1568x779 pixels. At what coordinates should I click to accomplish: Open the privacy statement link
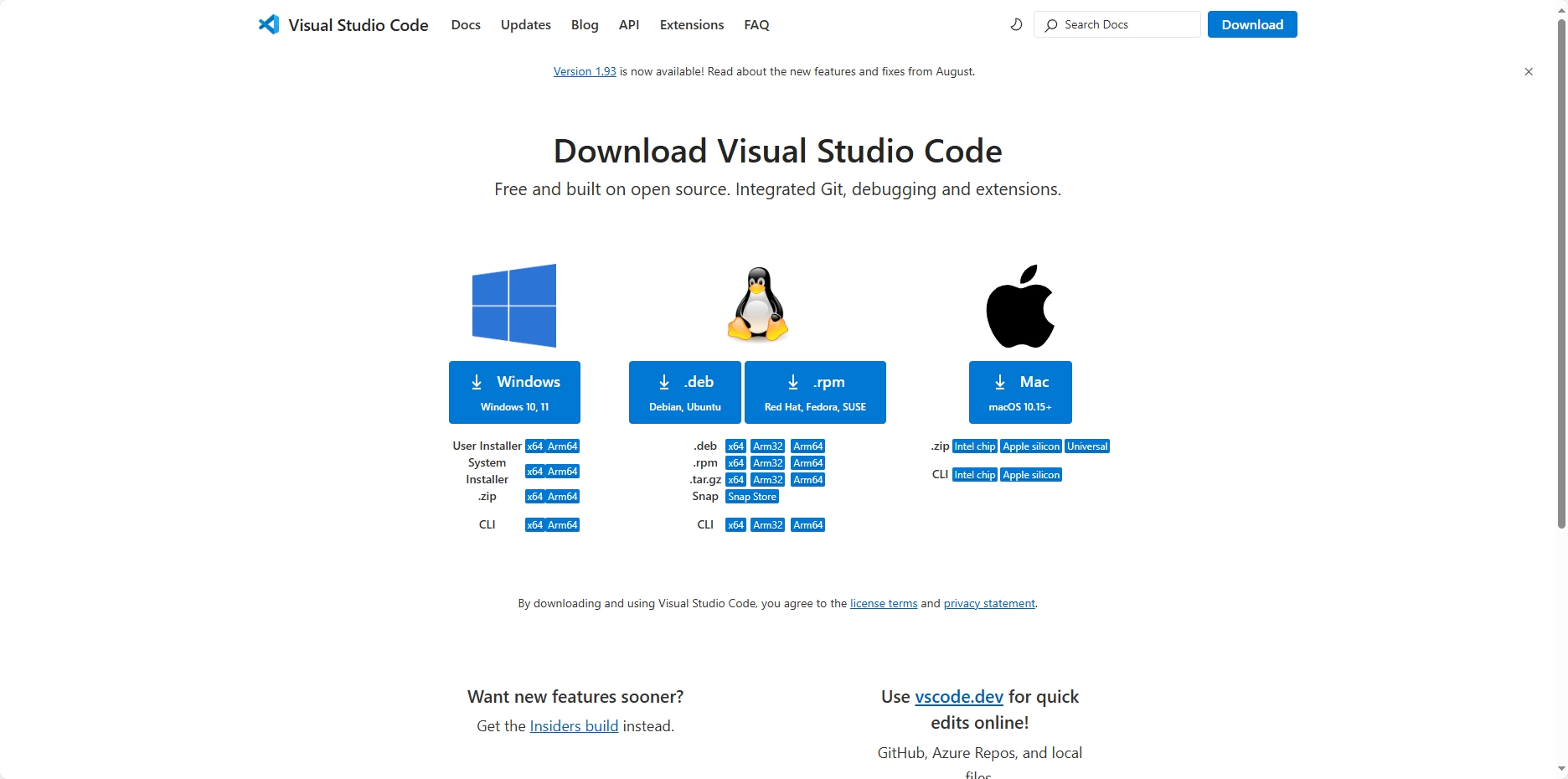(989, 604)
